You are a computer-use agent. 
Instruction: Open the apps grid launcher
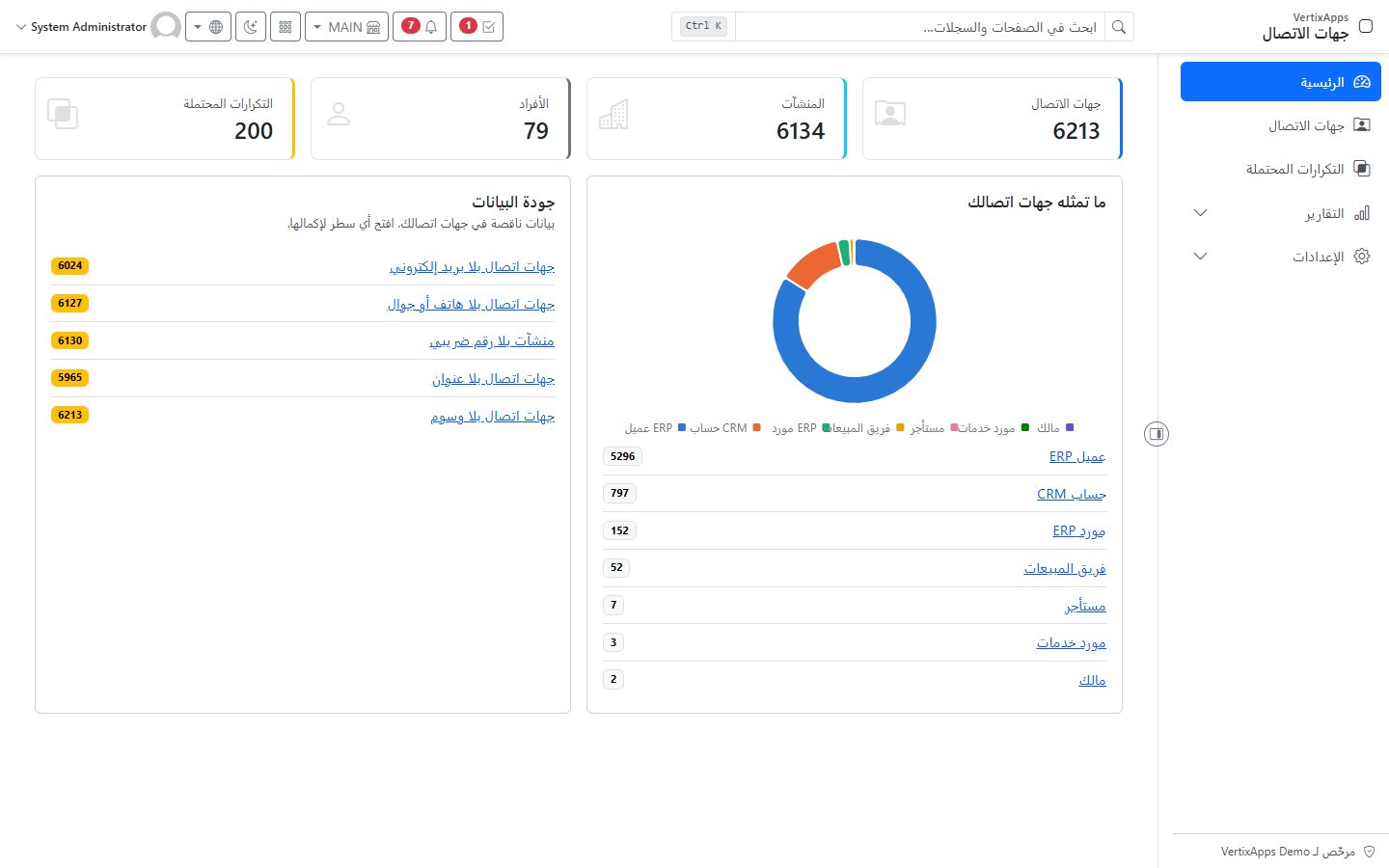(x=286, y=27)
